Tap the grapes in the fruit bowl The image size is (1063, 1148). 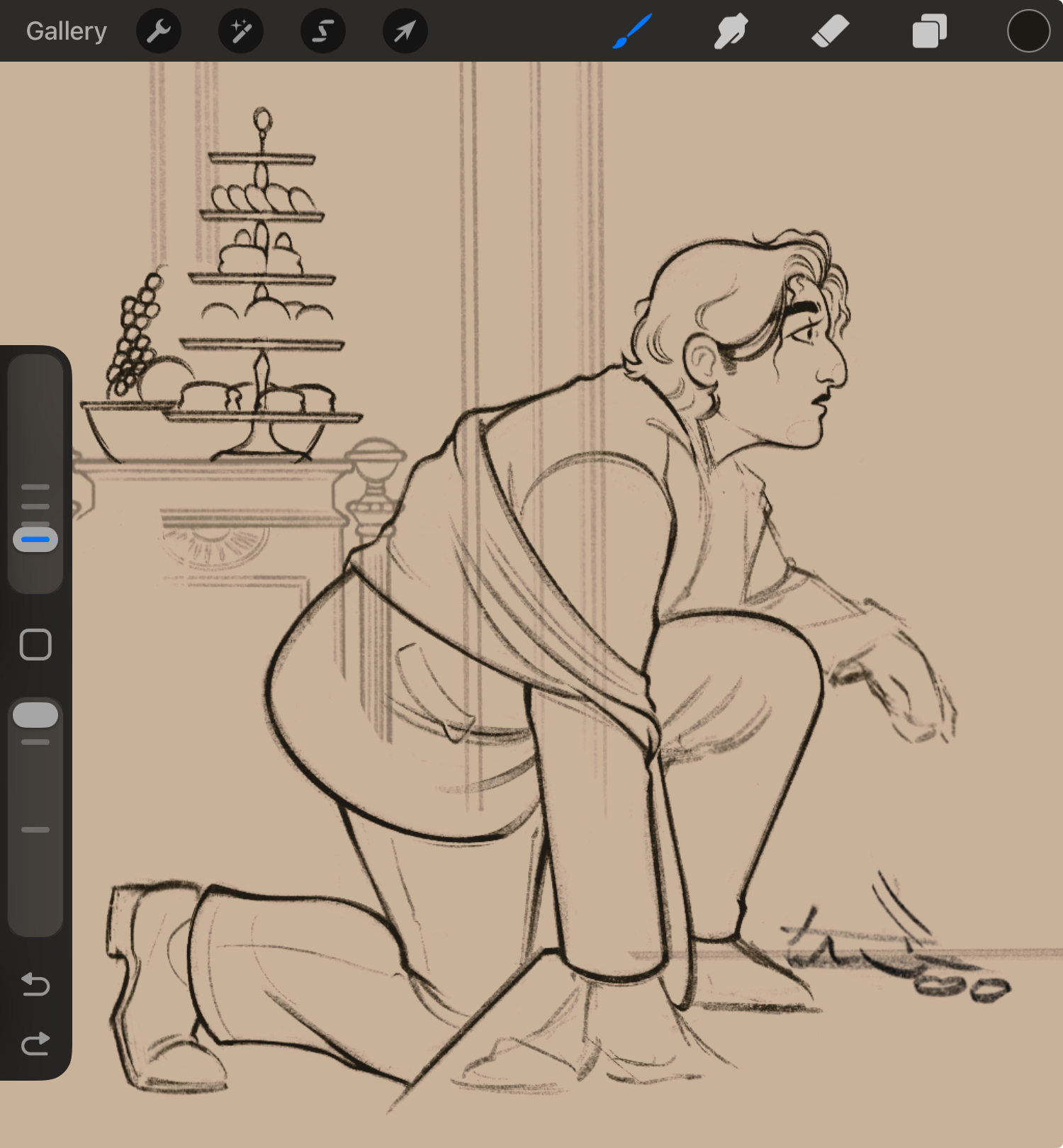[x=133, y=333]
